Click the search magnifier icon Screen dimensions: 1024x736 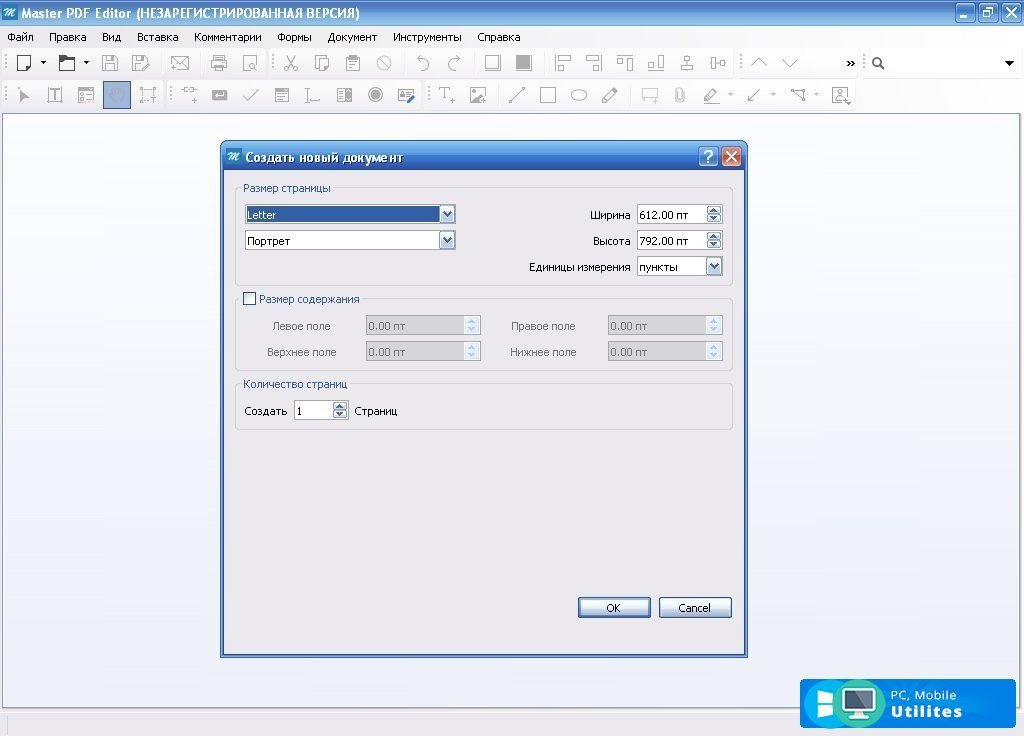pyautogui.click(x=878, y=63)
